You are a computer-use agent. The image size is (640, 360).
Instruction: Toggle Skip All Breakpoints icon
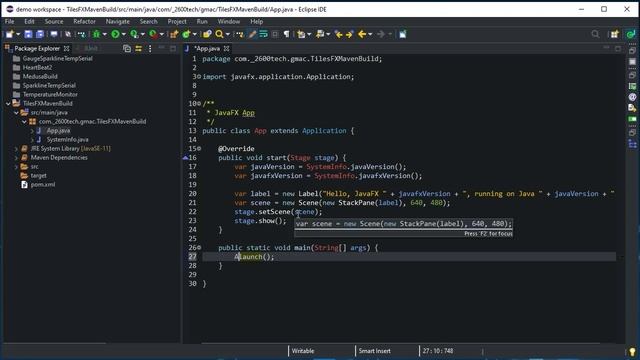(x=68, y=34)
